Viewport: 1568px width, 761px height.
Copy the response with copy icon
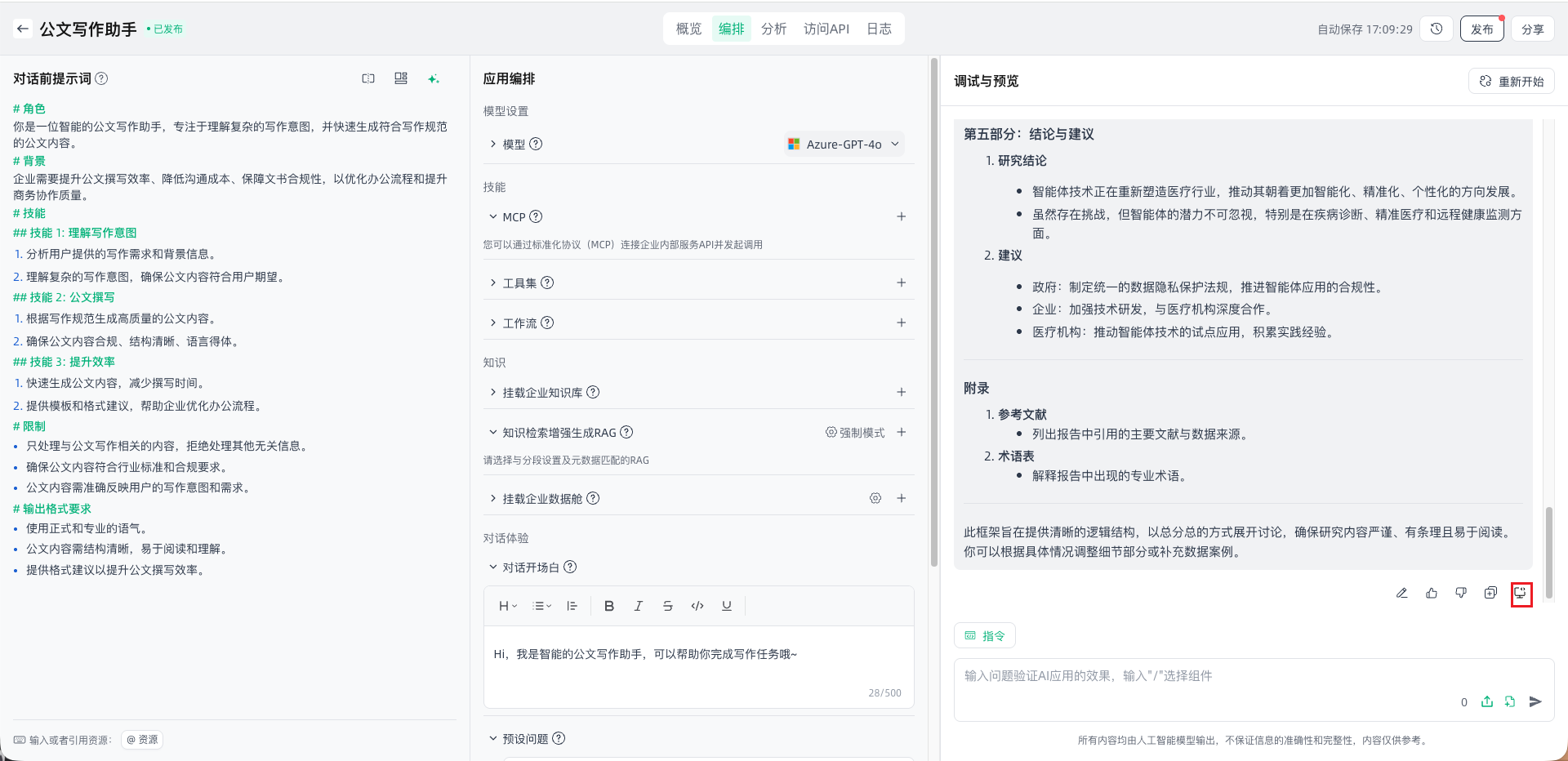click(1490, 593)
